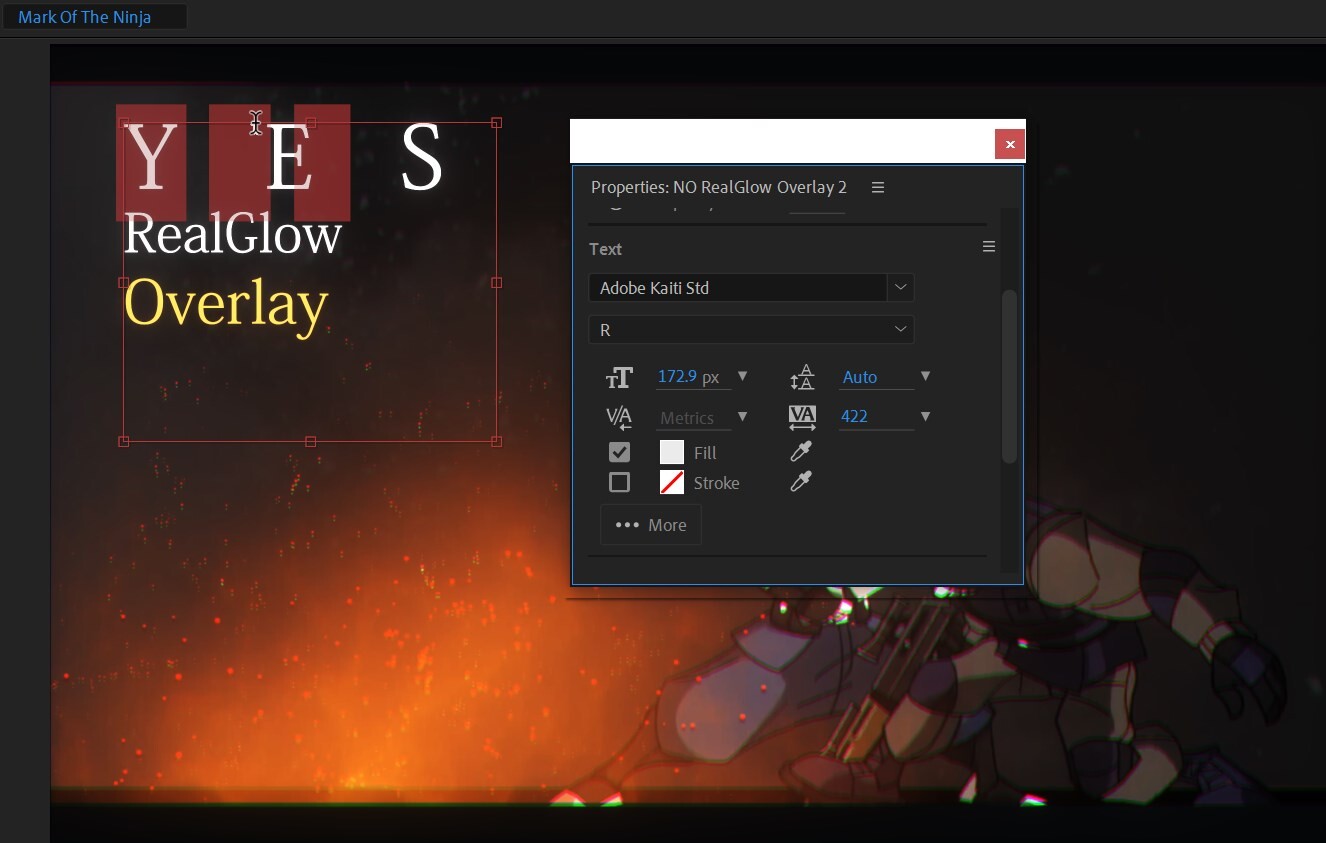Click the leading icon next to Auto

click(802, 377)
